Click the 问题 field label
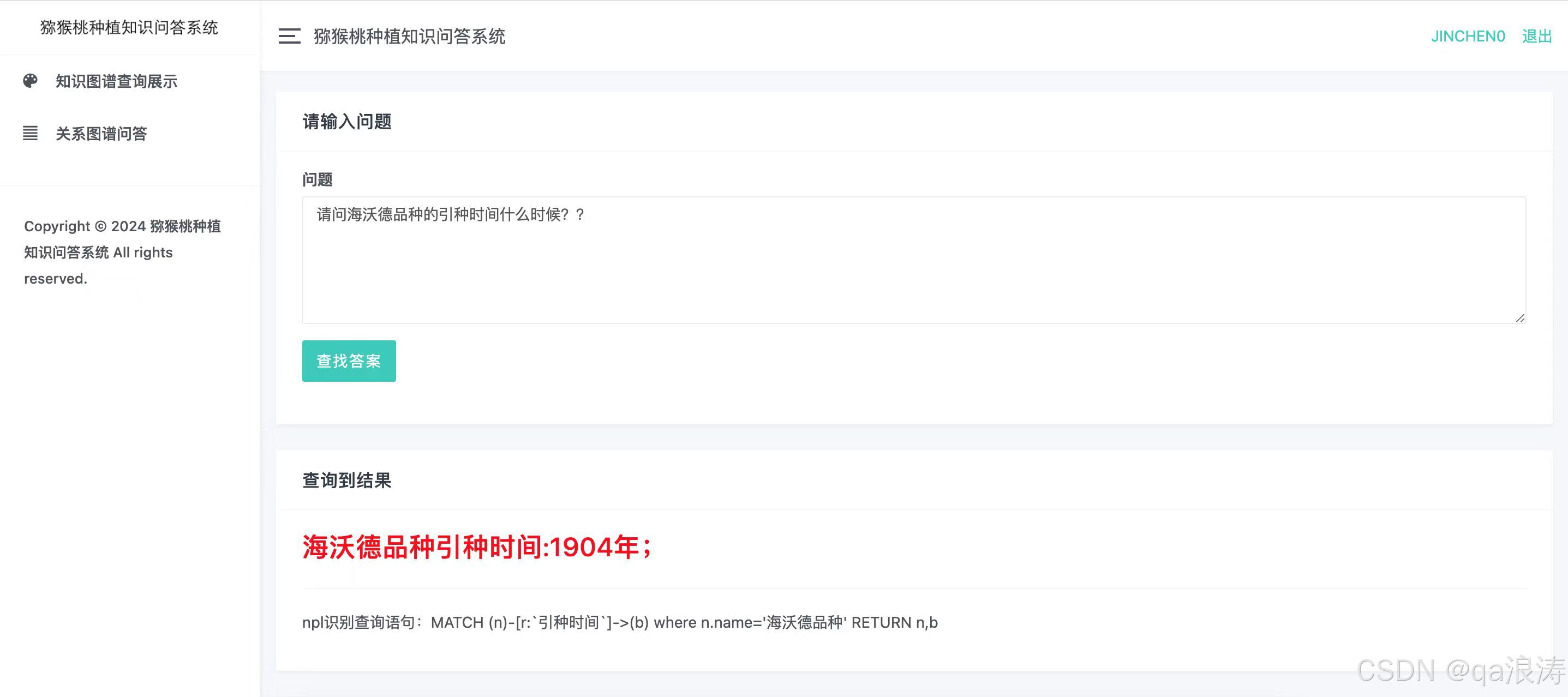Screen dimensions: 1568x697 (x=317, y=179)
